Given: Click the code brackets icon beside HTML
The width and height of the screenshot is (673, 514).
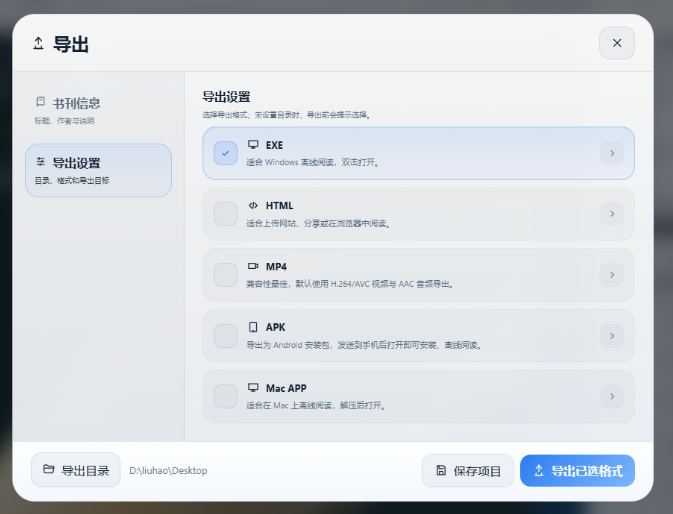Looking at the screenshot, I should point(253,206).
